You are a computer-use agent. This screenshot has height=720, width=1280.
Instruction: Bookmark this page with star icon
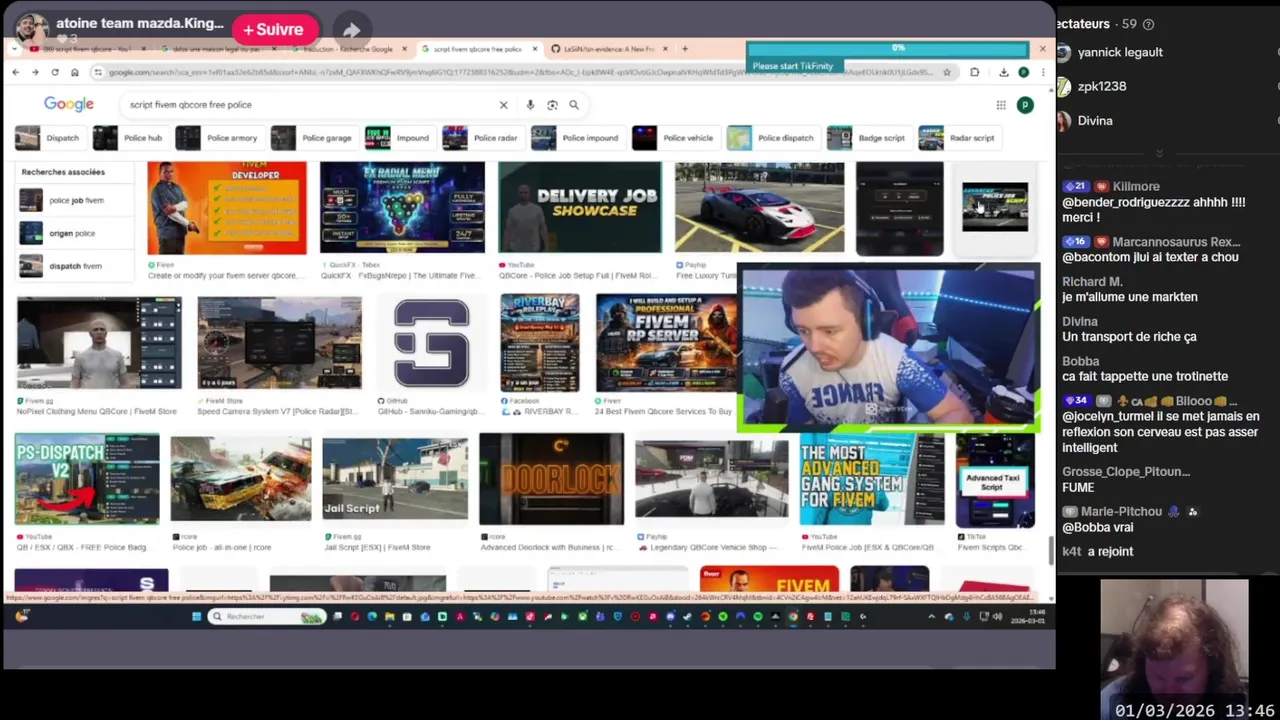coord(947,72)
